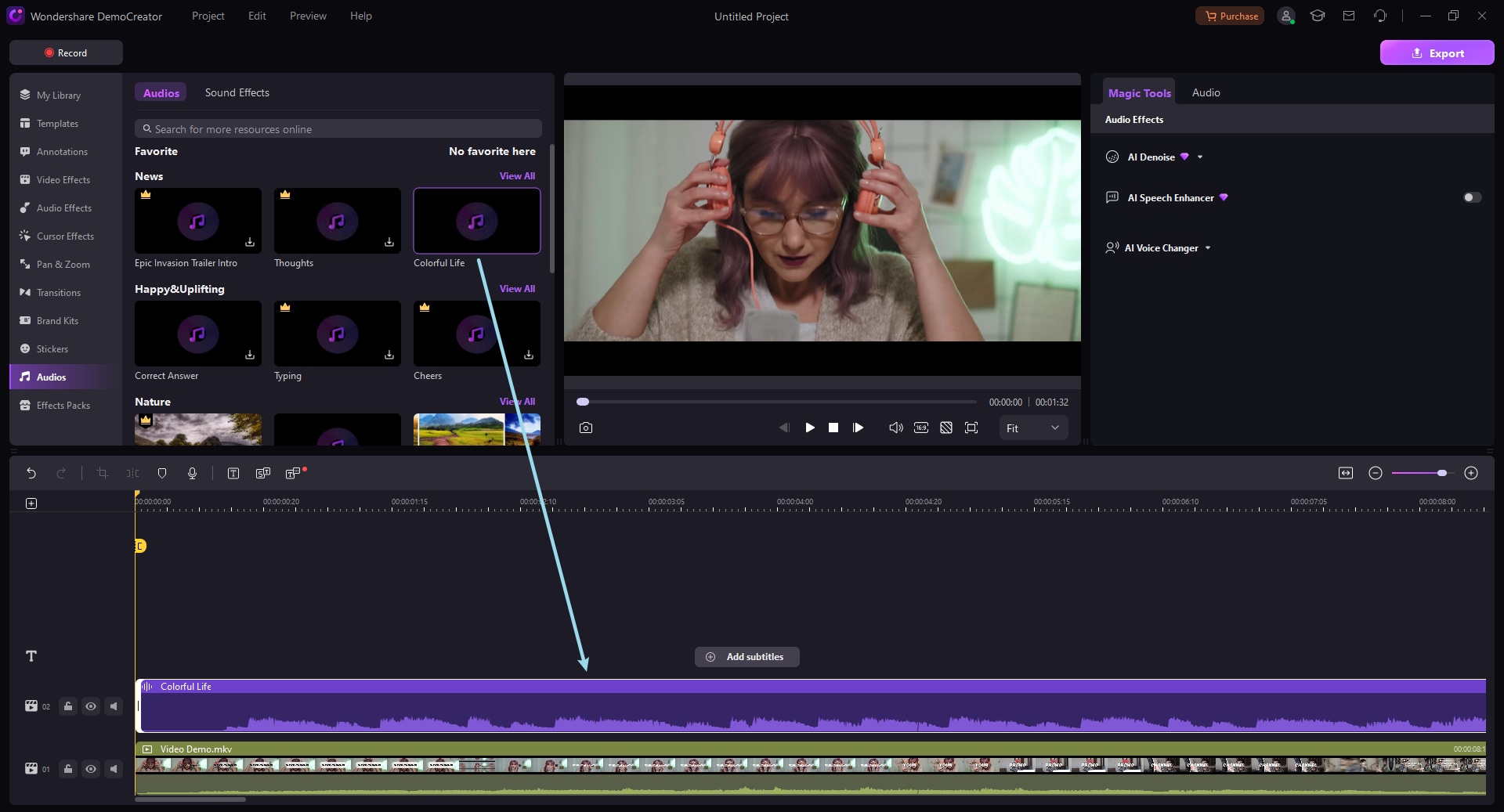Open the account profile icon

[1286, 16]
